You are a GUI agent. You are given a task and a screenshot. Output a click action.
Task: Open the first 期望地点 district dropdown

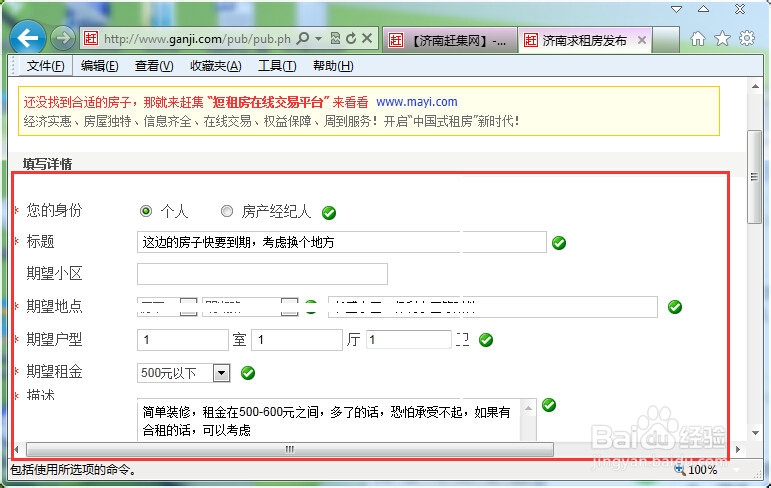[167, 307]
